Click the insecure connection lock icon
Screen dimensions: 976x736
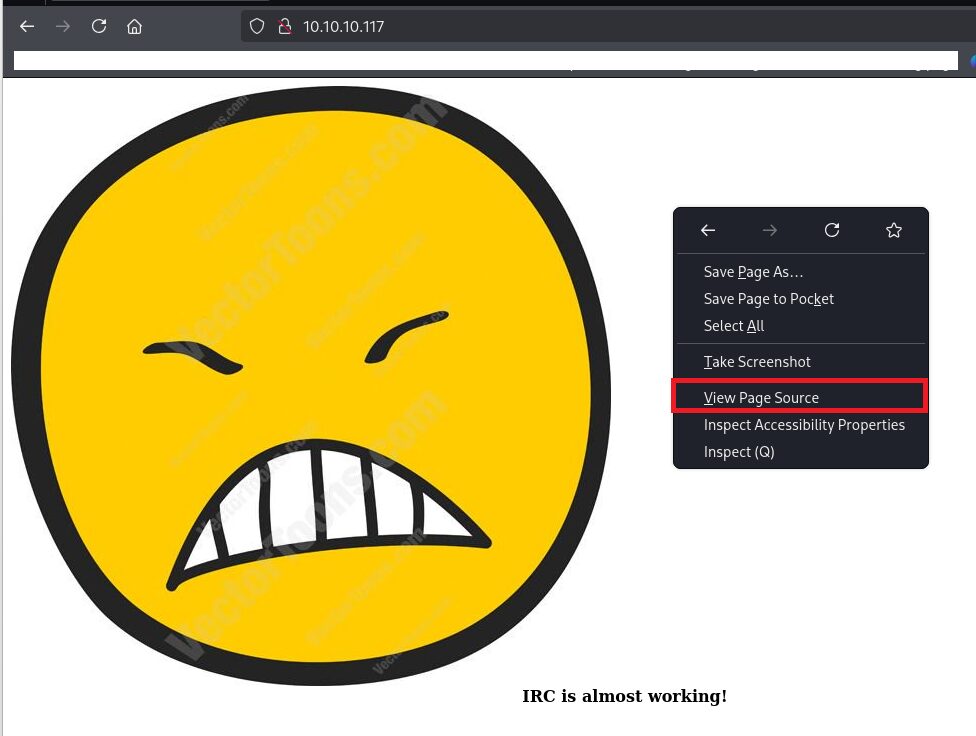coord(283,27)
